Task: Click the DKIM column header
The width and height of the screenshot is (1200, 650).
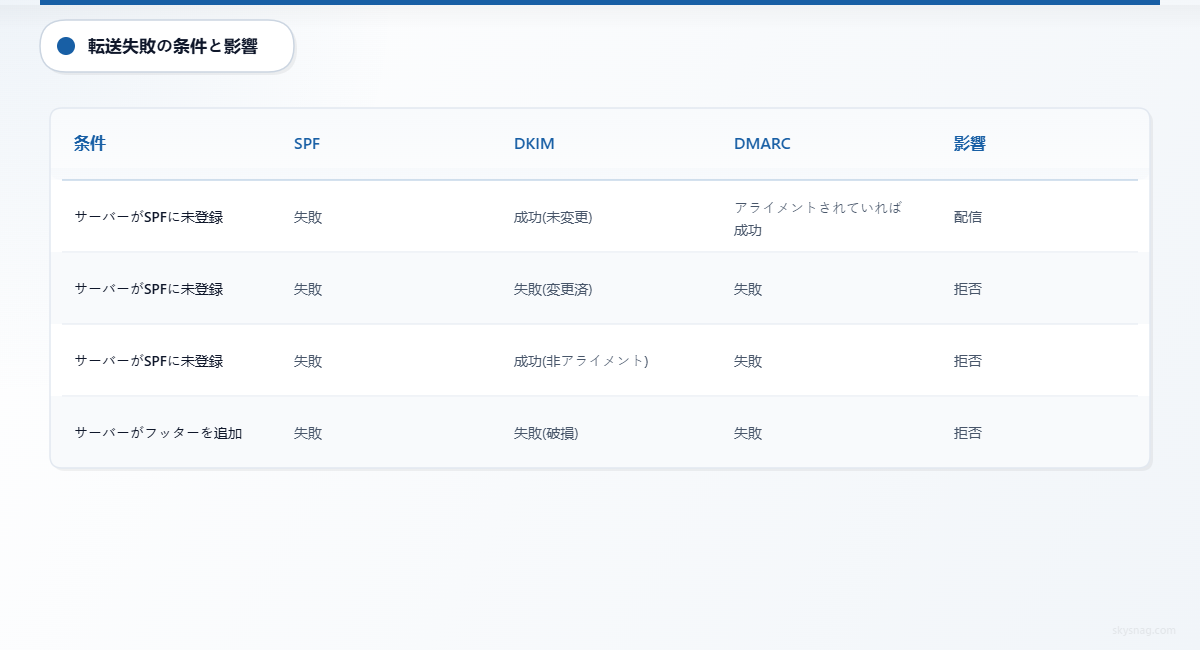Action: point(534,144)
